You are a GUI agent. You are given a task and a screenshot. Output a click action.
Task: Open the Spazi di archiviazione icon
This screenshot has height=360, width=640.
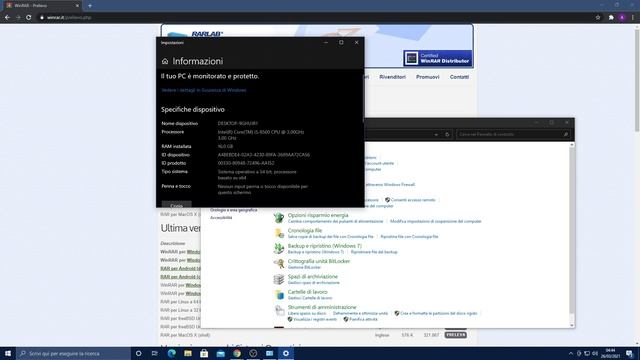279,279
